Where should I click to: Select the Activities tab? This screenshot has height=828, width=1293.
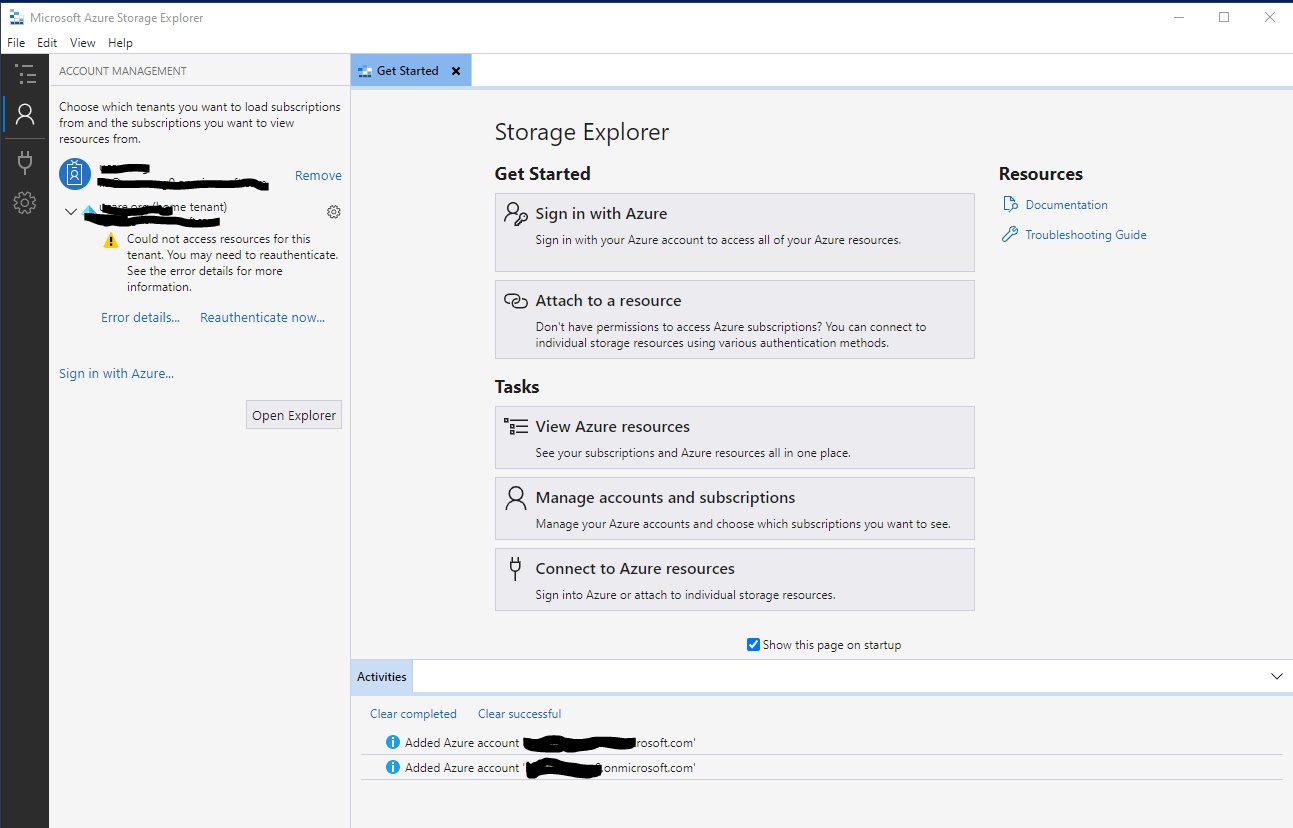point(380,676)
